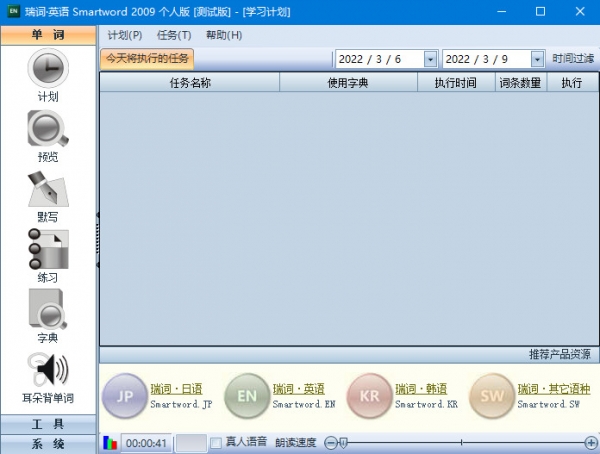Open the 瑞词·英语 link
Viewport: 600px width, 454px height.
point(298,389)
